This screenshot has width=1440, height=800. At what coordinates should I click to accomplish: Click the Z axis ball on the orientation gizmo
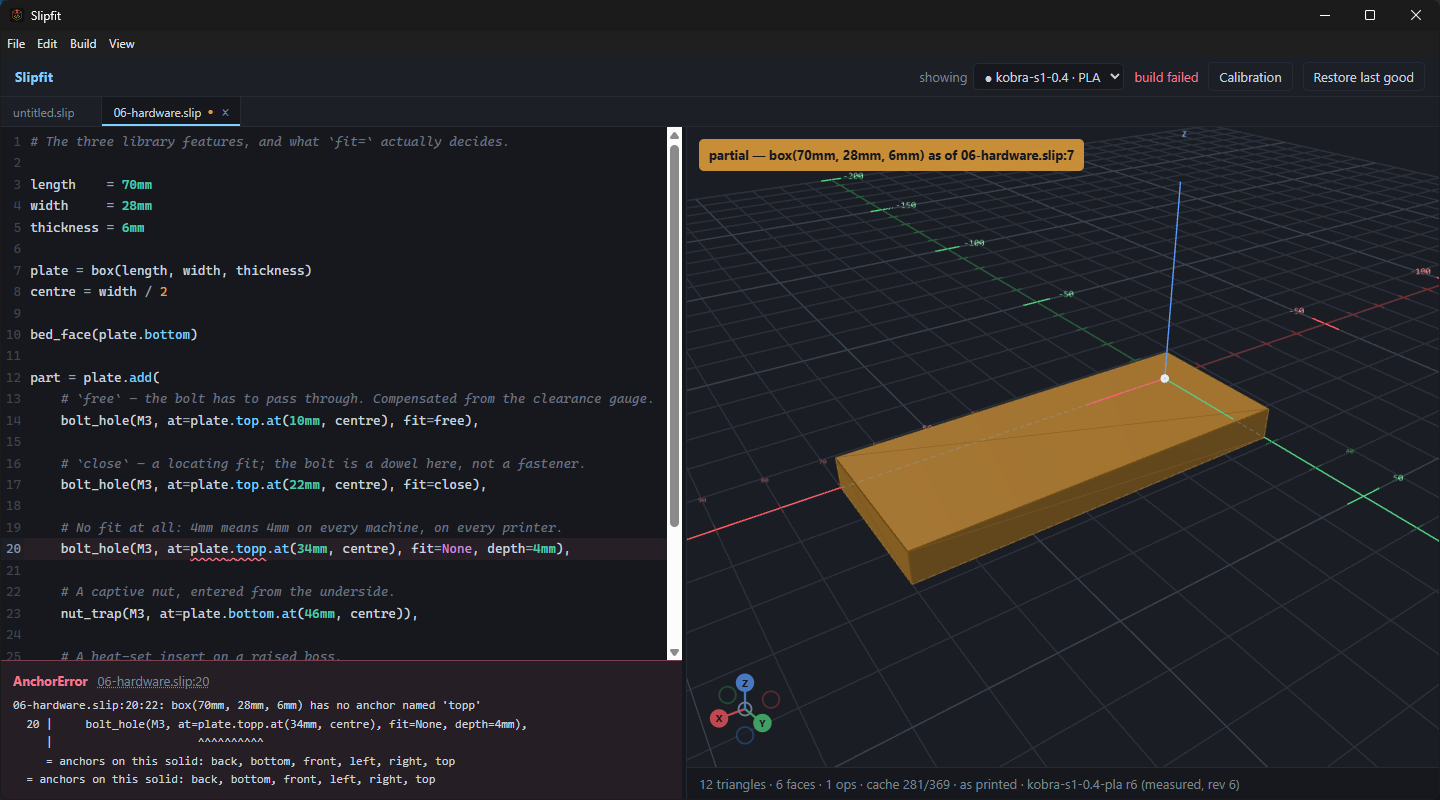pos(745,683)
